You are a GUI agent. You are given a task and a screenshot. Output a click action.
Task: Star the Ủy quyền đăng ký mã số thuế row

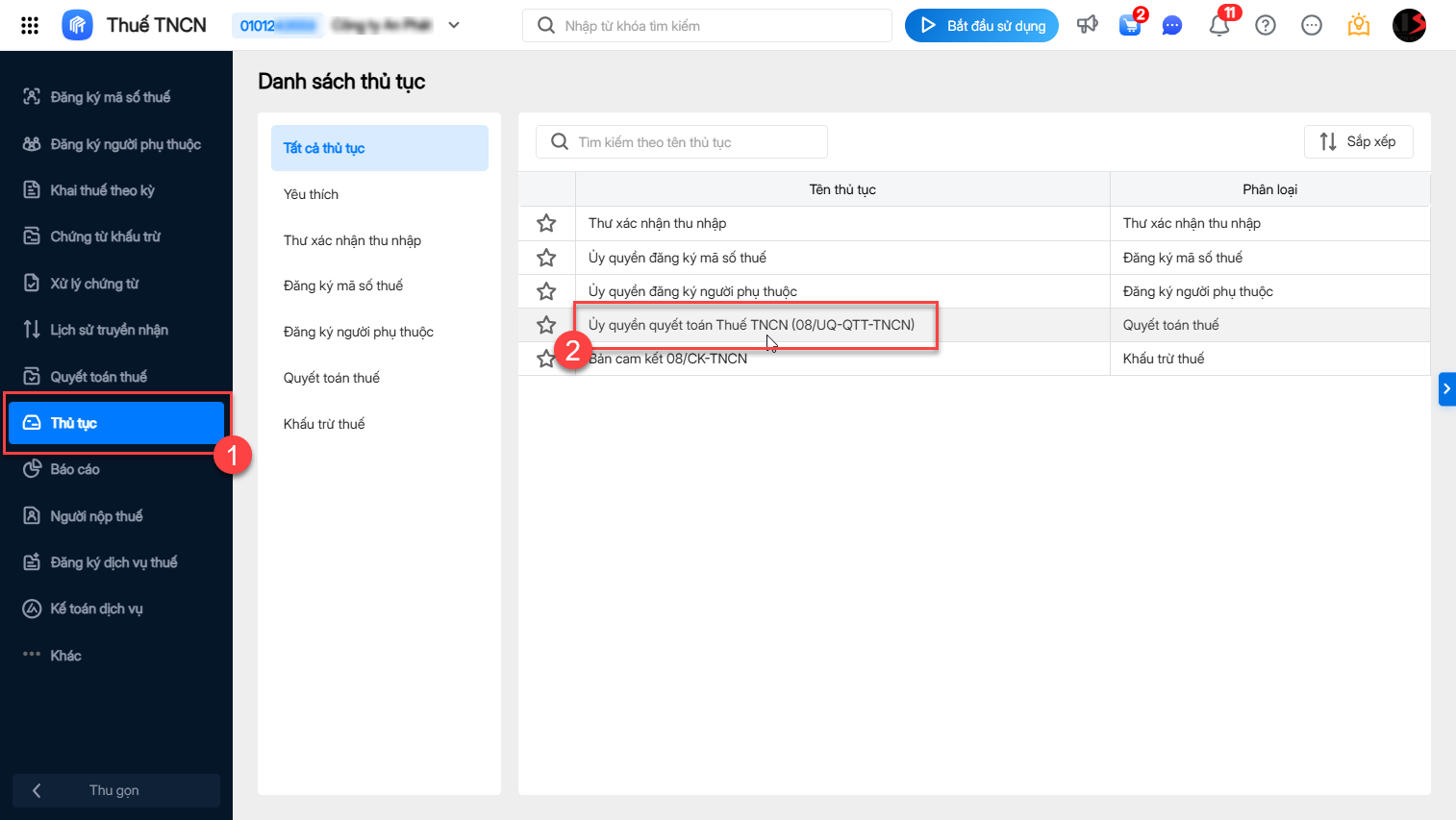click(x=546, y=258)
